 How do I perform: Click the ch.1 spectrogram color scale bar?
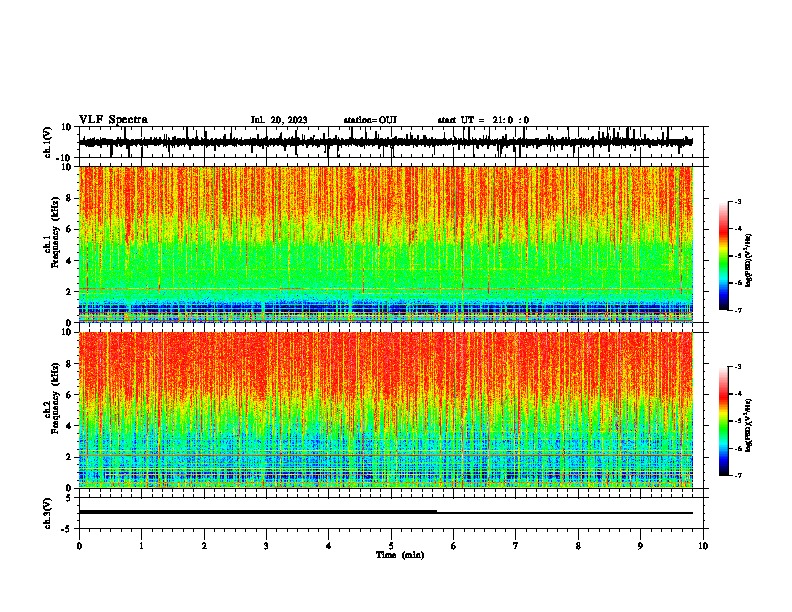[723, 256]
